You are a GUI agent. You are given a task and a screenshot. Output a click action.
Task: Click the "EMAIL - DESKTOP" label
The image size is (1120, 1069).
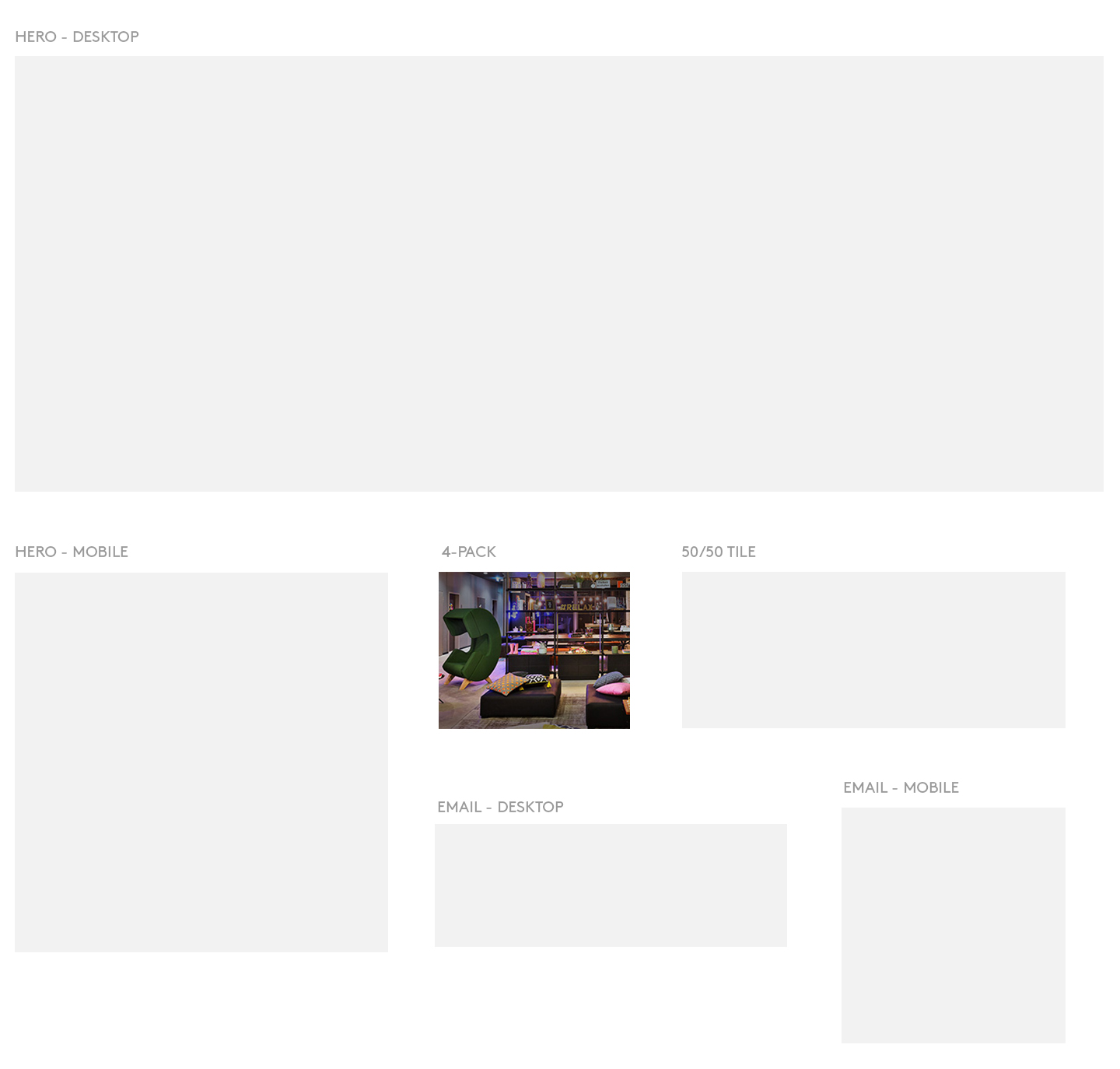point(499,807)
